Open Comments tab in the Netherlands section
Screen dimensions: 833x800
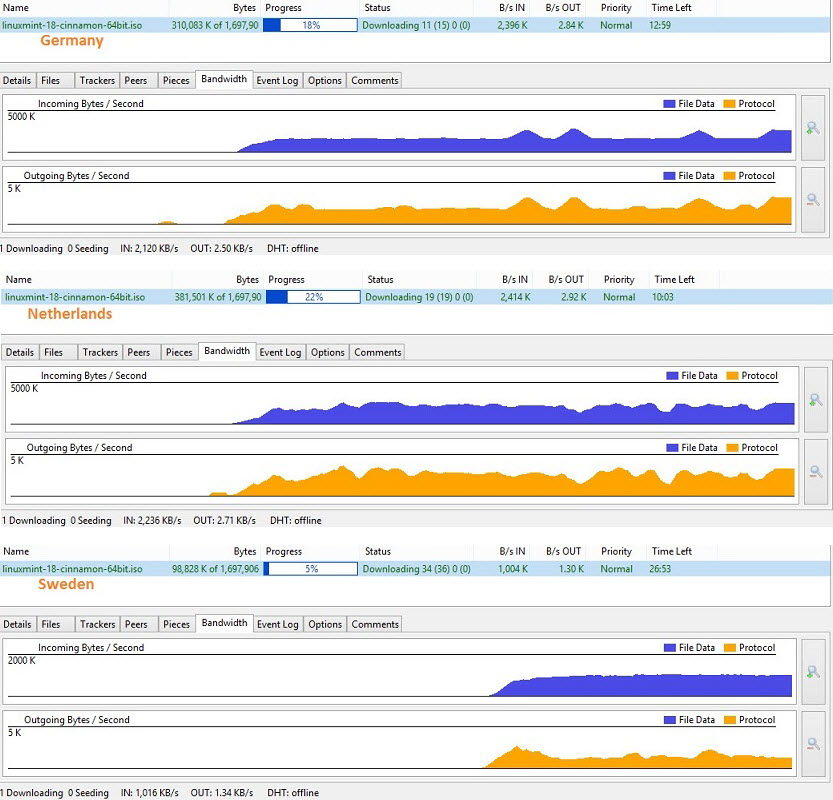pos(378,352)
